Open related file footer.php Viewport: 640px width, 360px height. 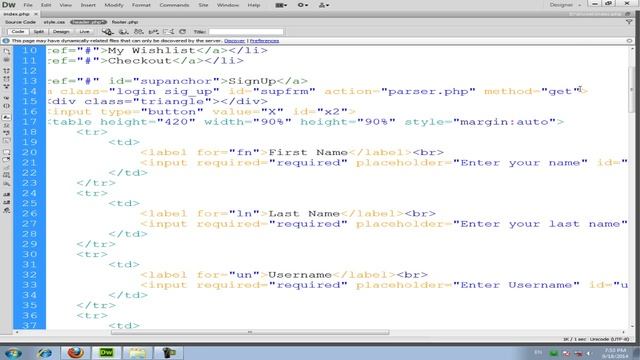coord(125,22)
